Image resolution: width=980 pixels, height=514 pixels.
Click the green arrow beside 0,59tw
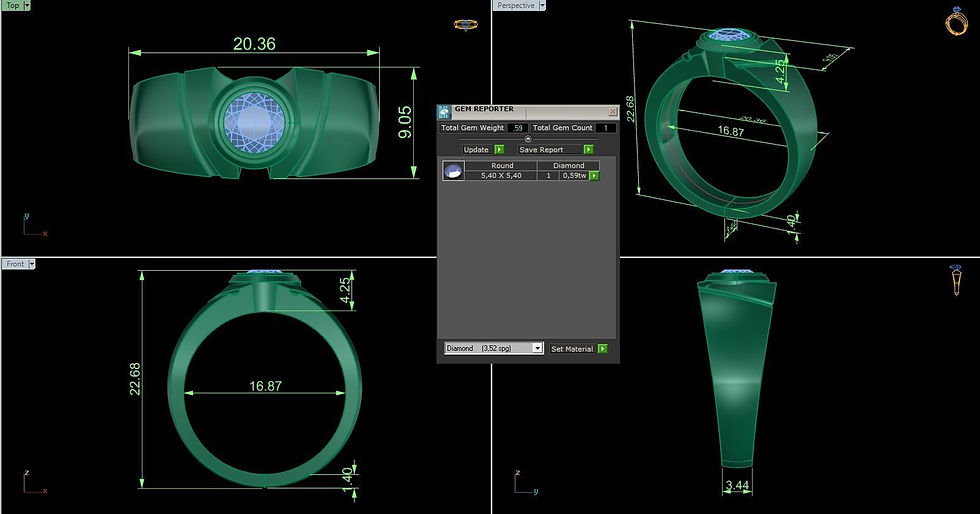tap(594, 176)
